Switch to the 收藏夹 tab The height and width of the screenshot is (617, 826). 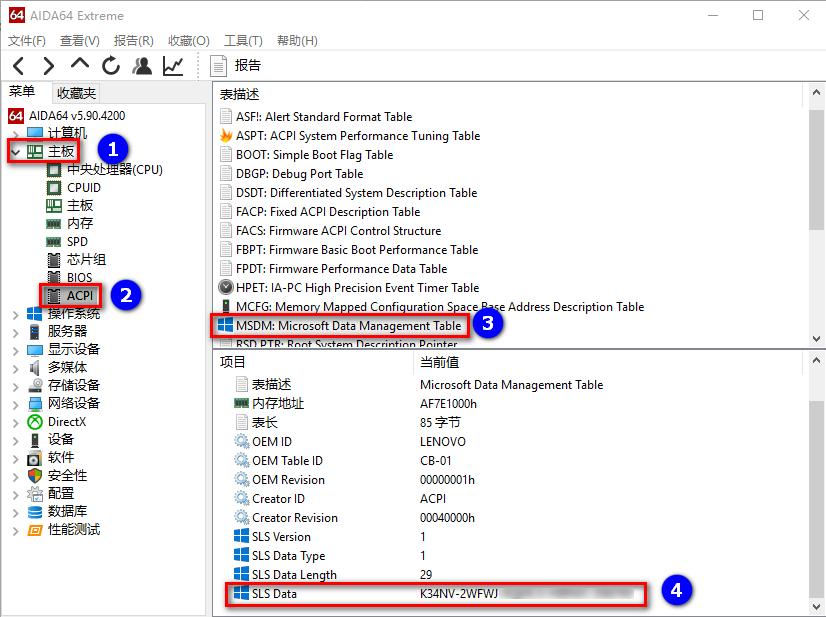(x=76, y=93)
